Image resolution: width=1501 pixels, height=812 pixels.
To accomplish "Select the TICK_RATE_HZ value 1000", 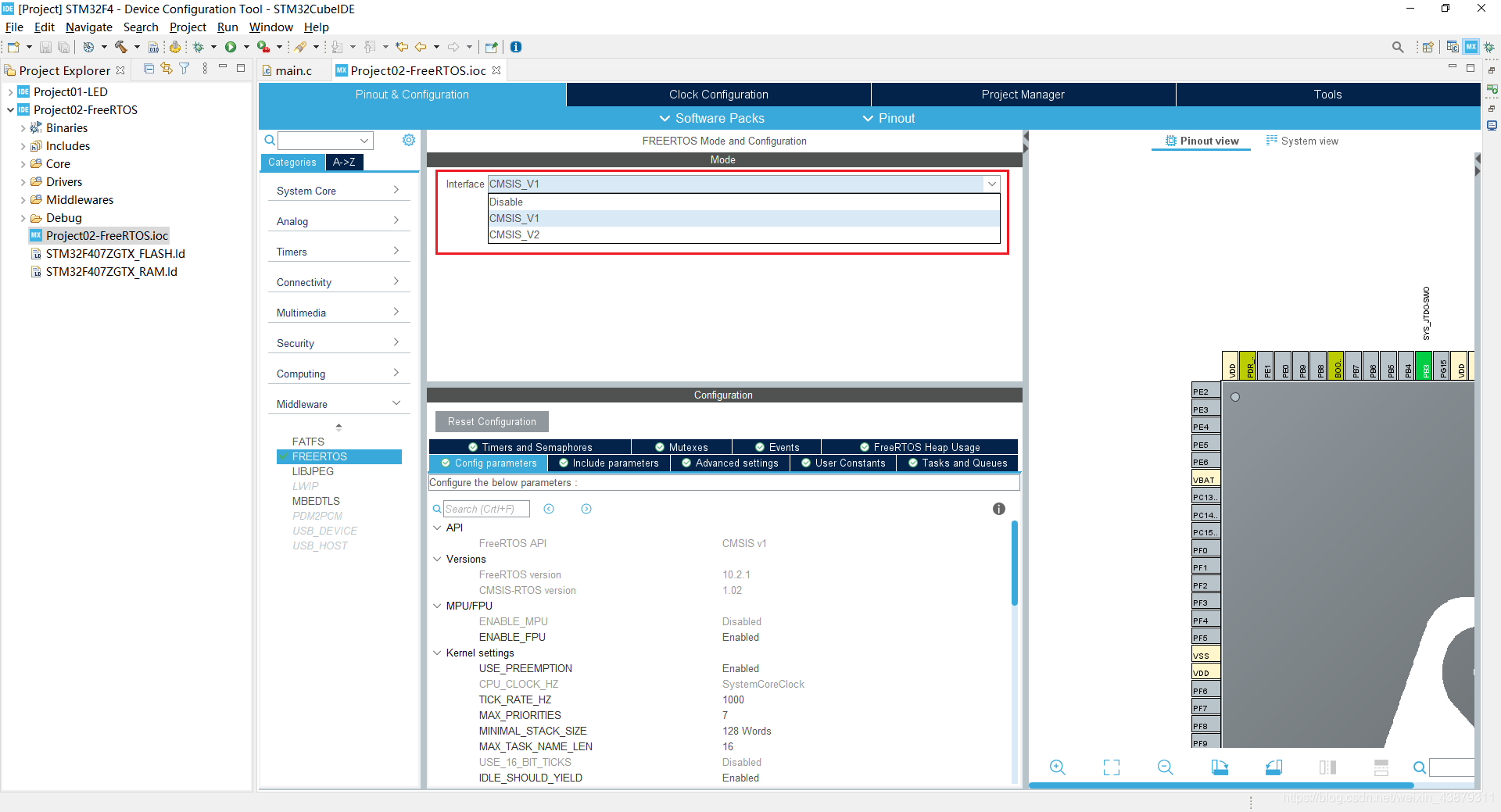I will (x=733, y=699).
